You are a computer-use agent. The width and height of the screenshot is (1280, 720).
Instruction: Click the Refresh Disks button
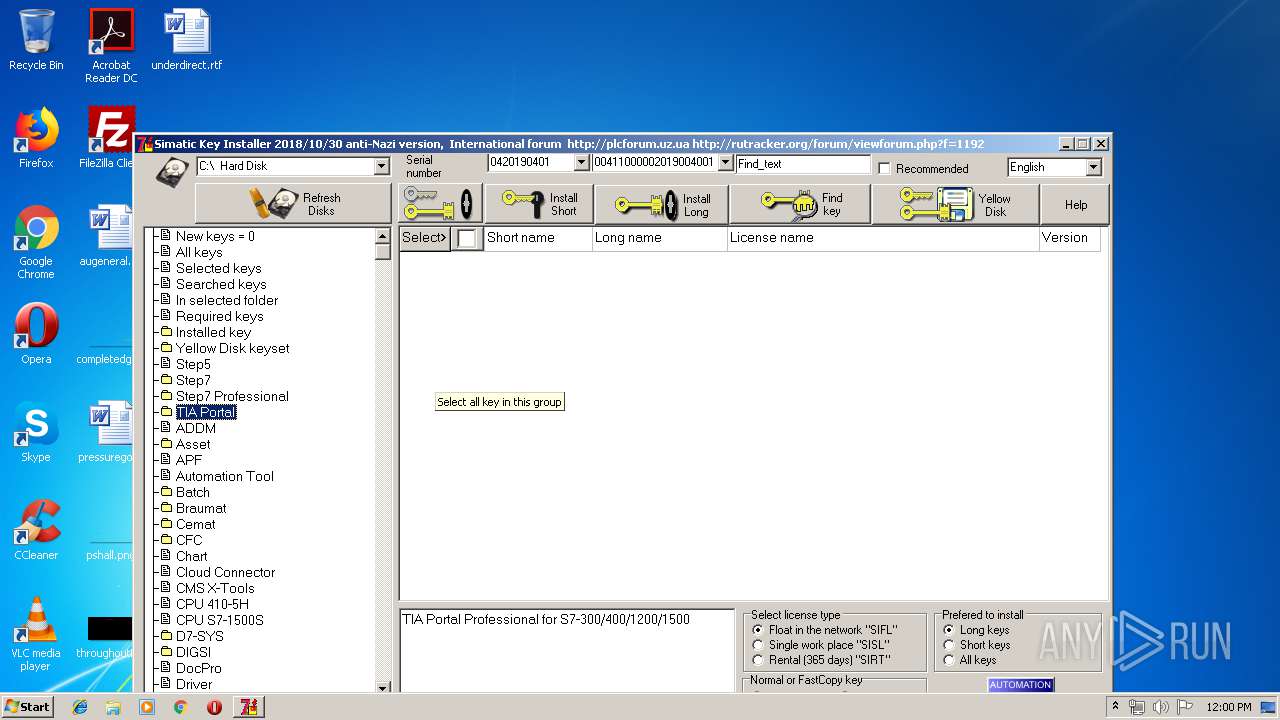click(x=293, y=204)
